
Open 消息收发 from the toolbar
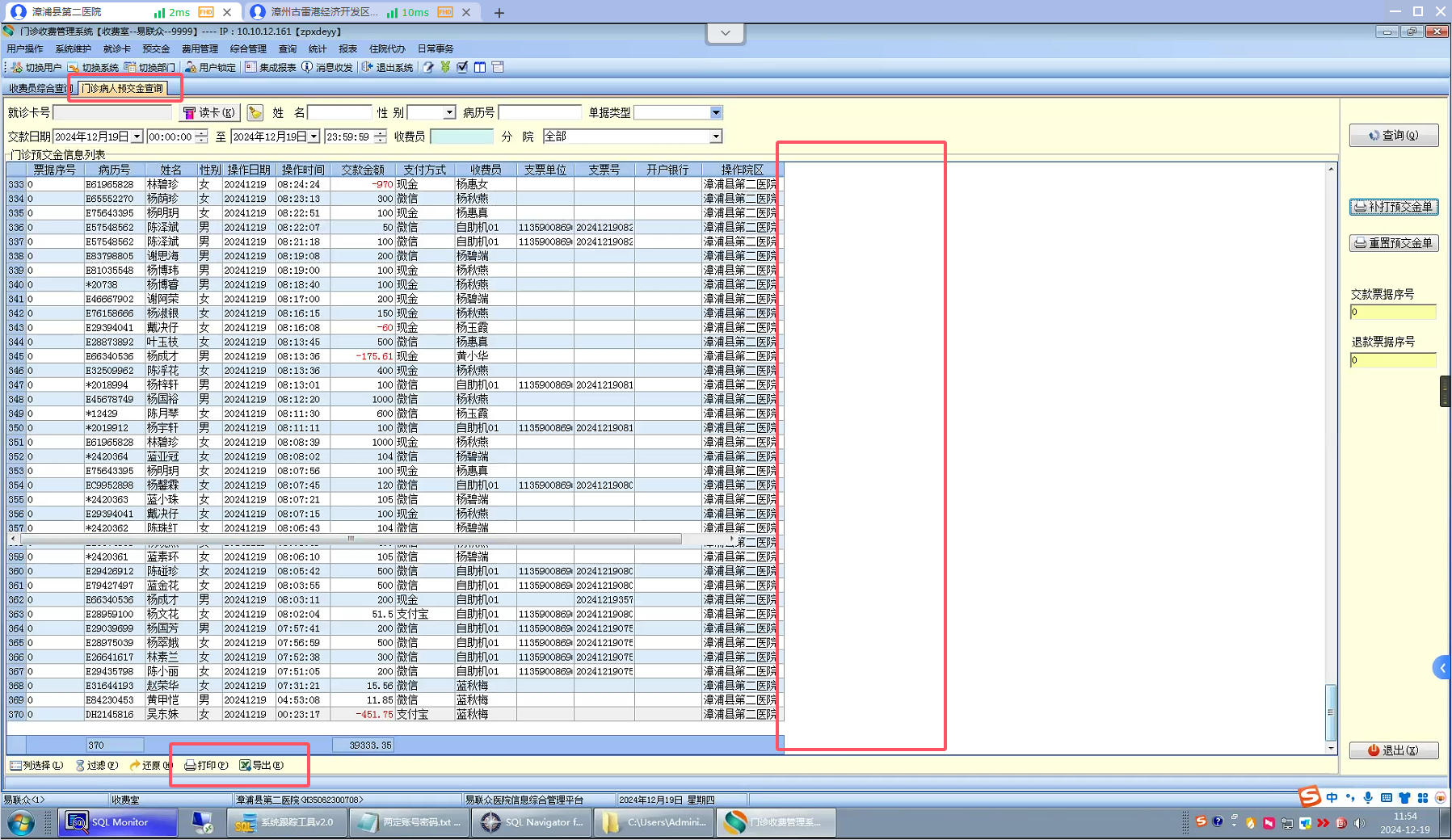(x=327, y=67)
